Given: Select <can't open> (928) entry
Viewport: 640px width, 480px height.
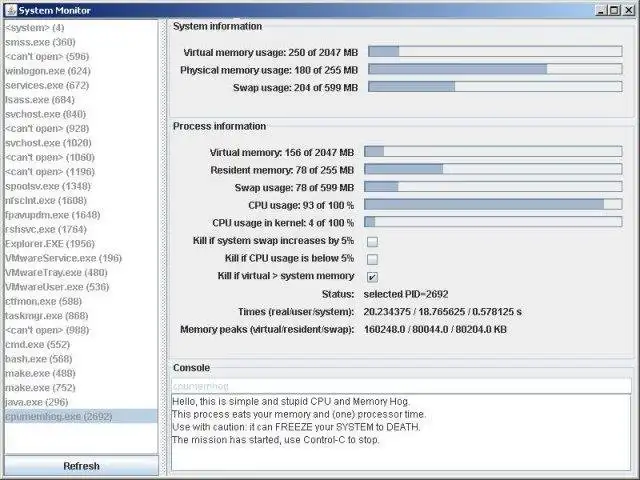Looking at the screenshot, I should (81, 129).
